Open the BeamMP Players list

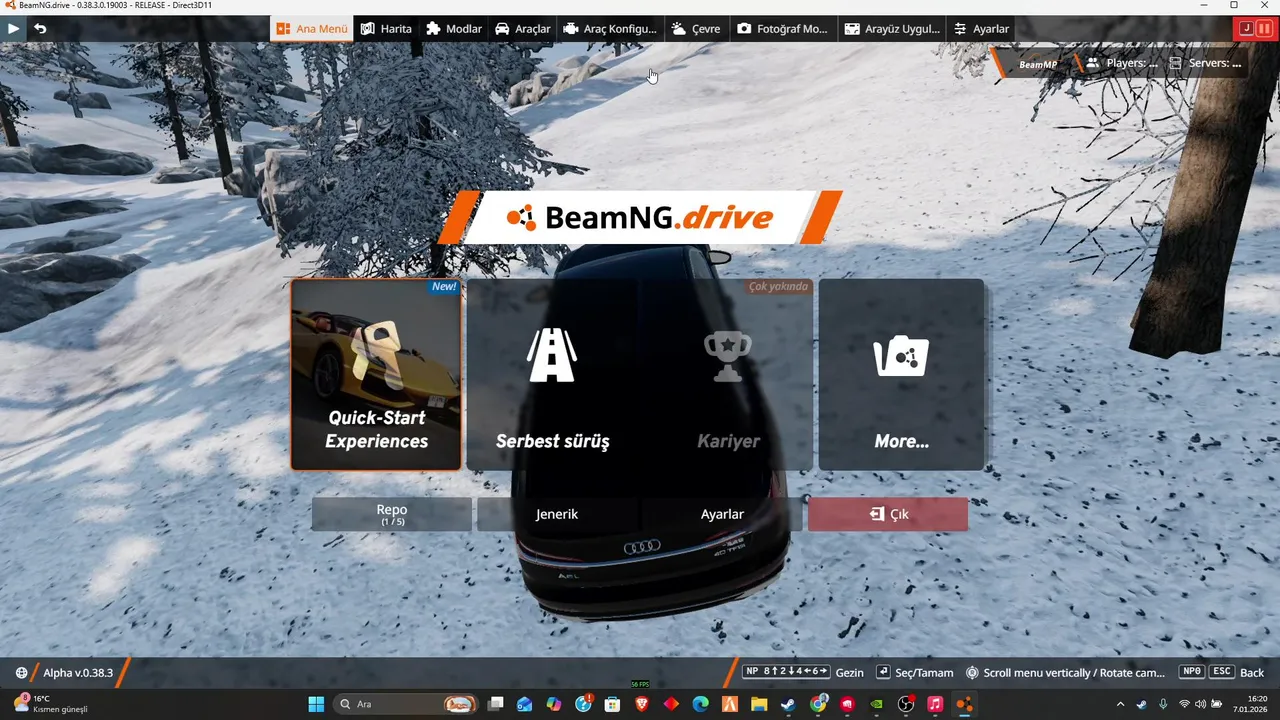1122,63
